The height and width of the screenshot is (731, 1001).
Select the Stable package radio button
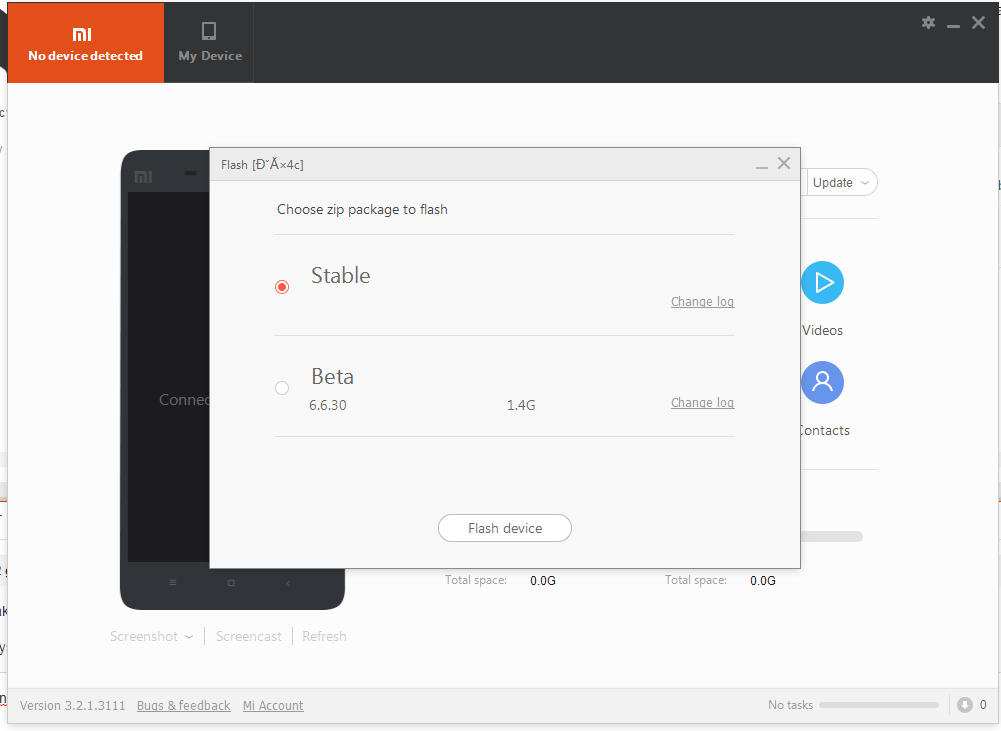[x=282, y=287]
